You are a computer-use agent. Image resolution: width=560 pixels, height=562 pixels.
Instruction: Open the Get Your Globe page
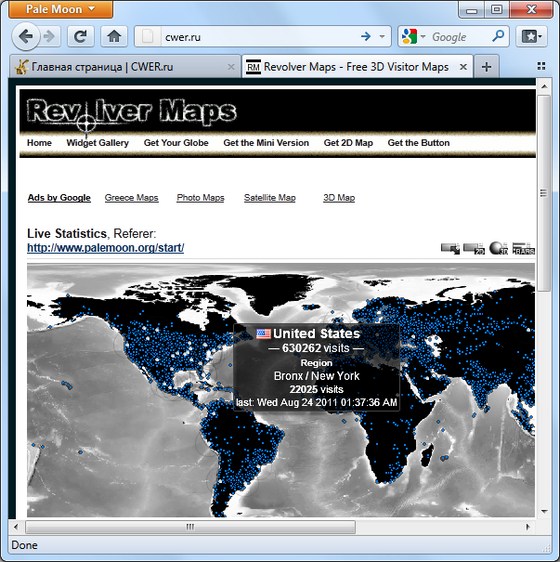176,143
